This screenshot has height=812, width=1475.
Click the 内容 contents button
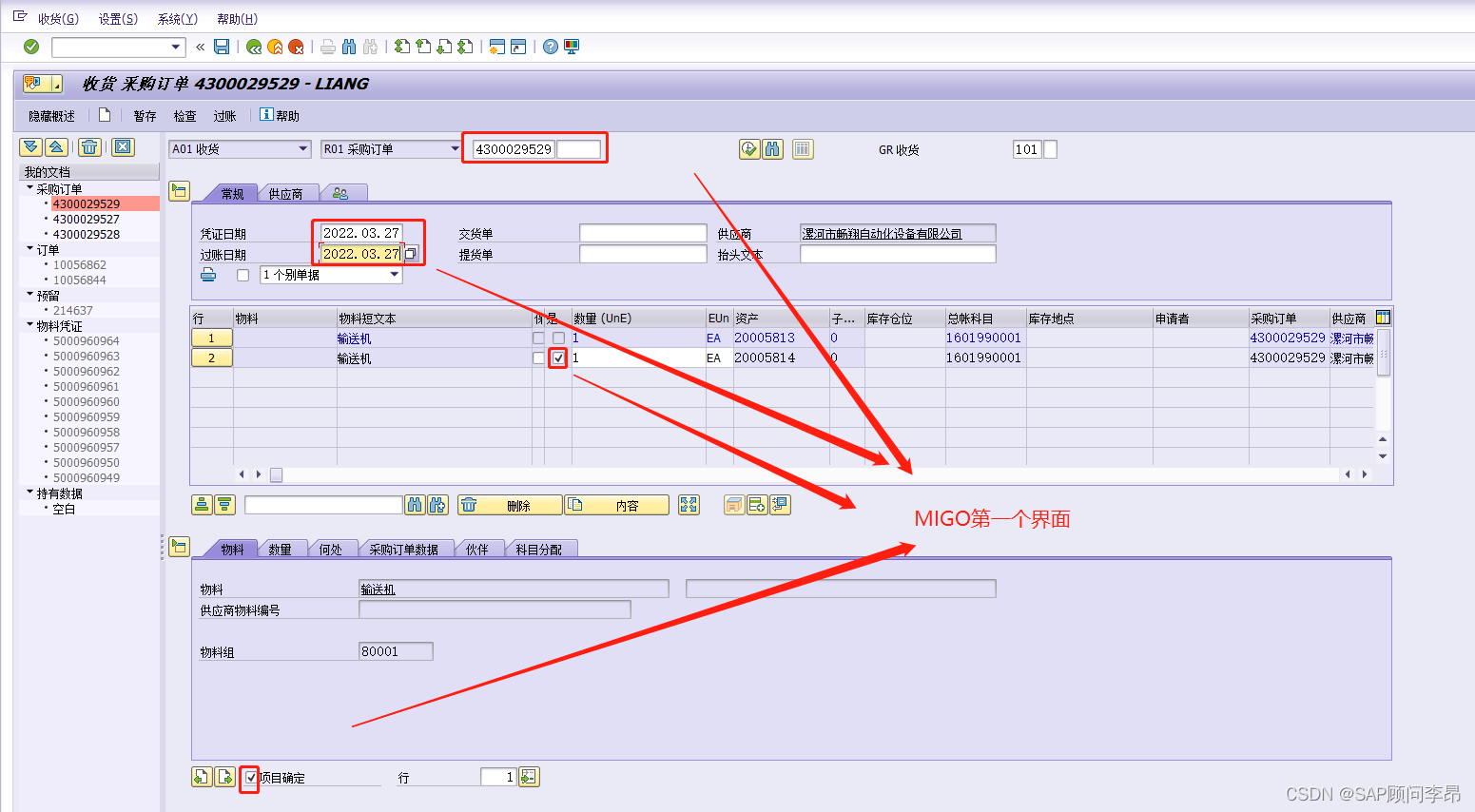617,505
